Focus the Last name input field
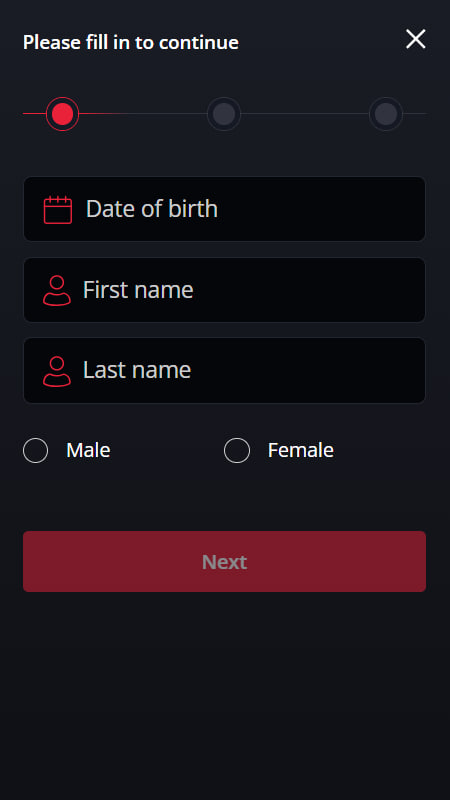The height and width of the screenshot is (800, 450). point(224,370)
